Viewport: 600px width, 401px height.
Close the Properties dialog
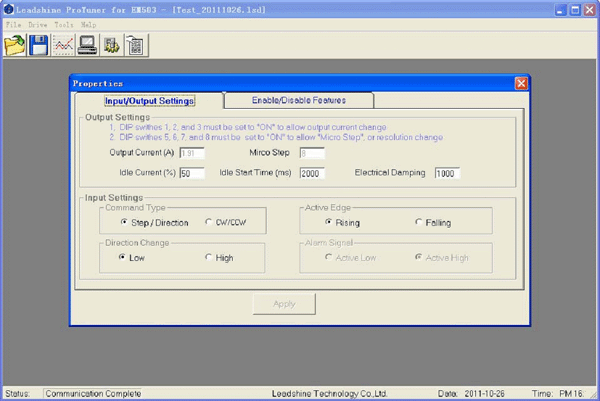(x=520, y=83)
